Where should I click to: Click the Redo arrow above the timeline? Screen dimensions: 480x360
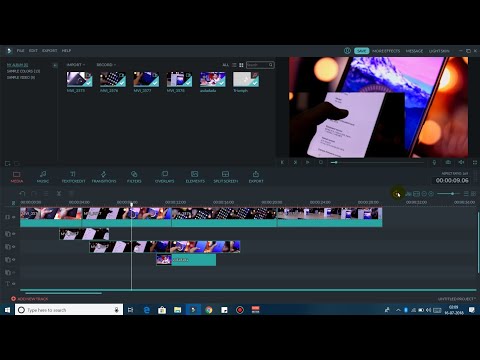pyautogui.click(x=34, y=194)
